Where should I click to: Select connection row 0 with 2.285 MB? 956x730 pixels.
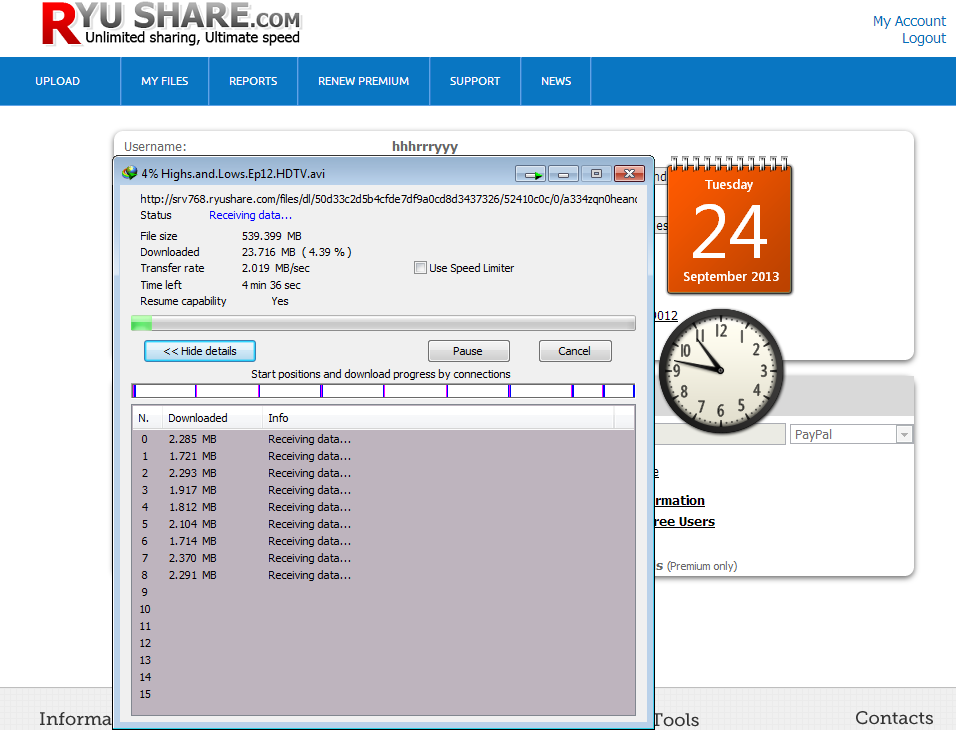pyautogui.click(x=383, y=439)
